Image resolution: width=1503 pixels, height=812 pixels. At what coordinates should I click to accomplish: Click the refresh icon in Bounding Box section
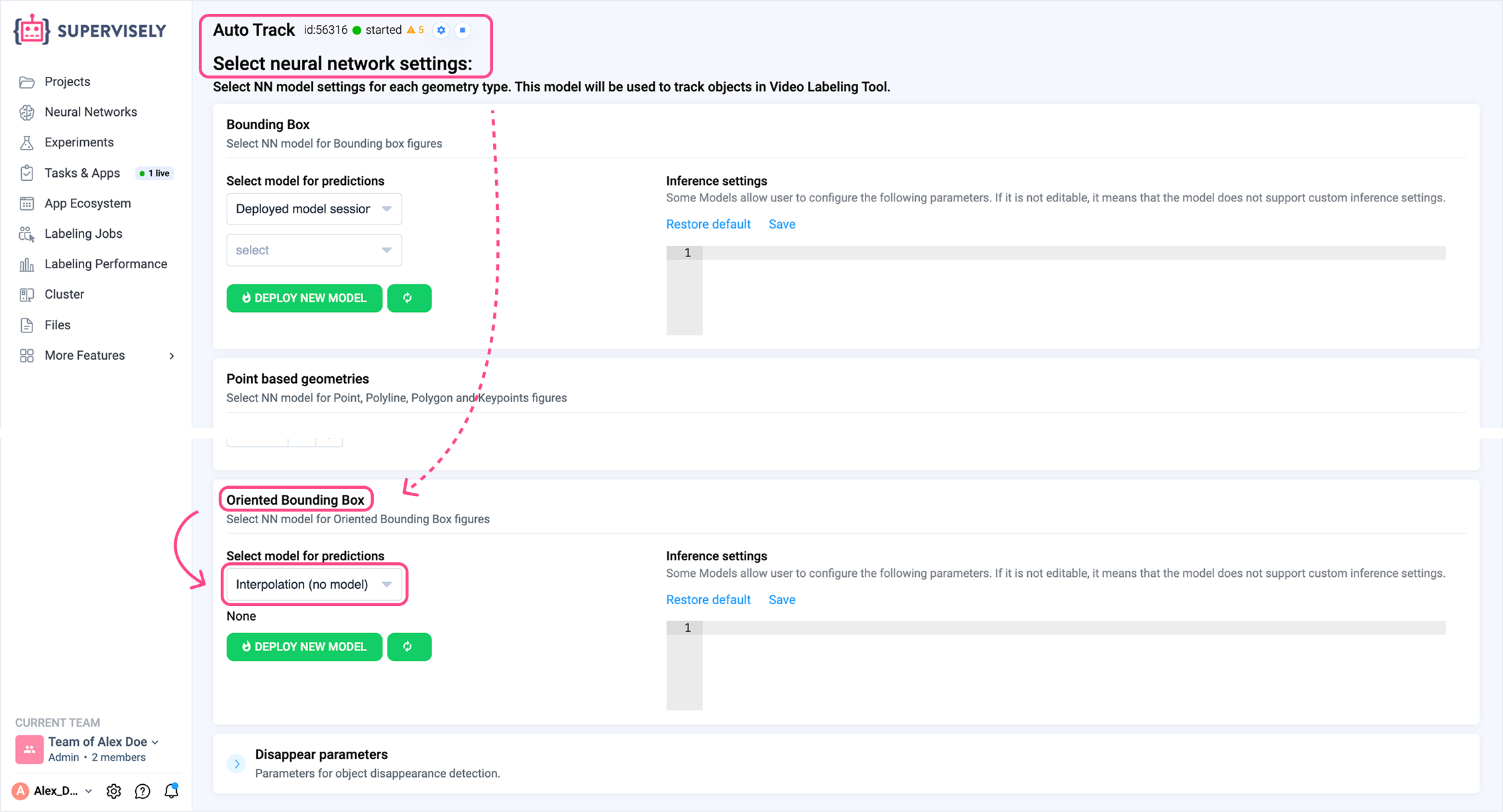click(408, 298)
